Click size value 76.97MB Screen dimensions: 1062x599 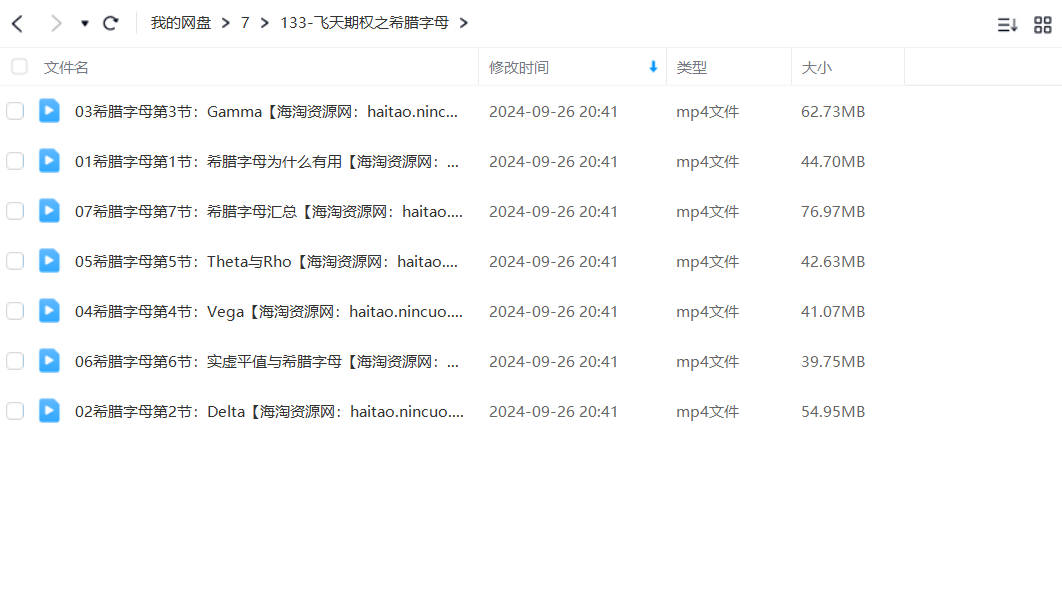833,212
